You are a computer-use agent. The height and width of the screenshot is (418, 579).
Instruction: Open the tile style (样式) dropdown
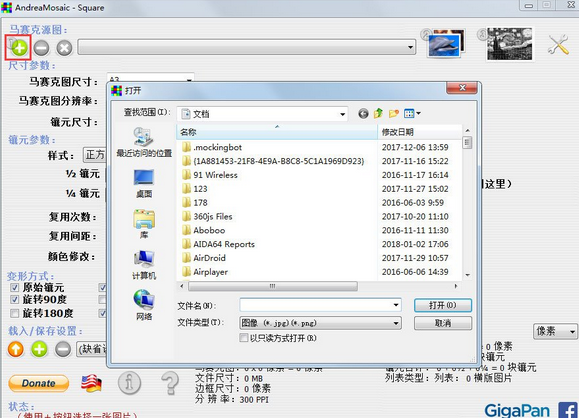click(x=95, y=155)
